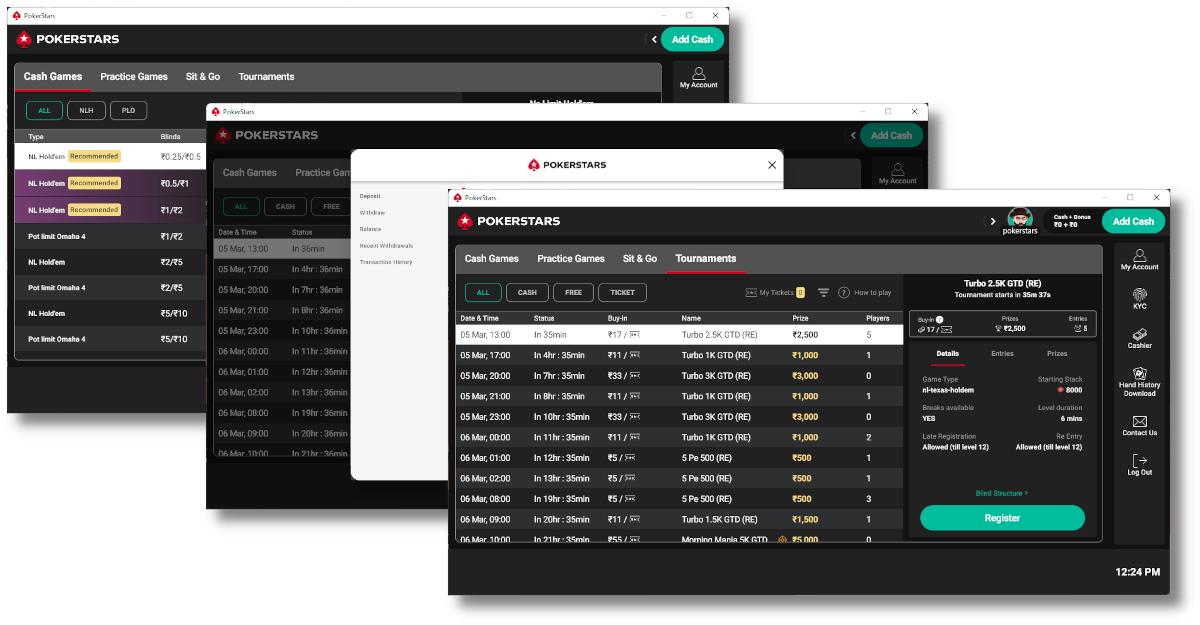Click the Contact Us envelope icon

click(1139, 422)
